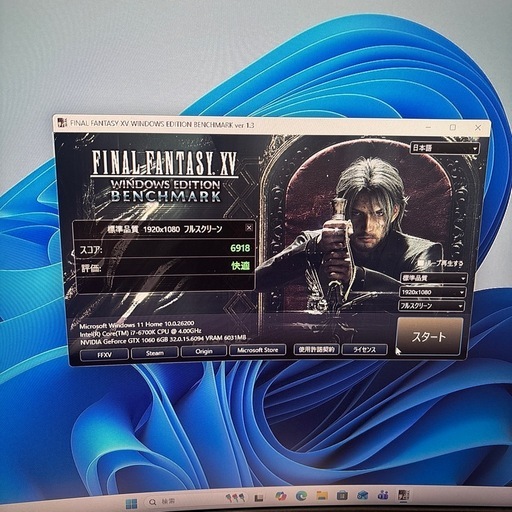Dismiss the score result panel with X
The height and width of the screenshot is (512, 512).
pos(249,228)
